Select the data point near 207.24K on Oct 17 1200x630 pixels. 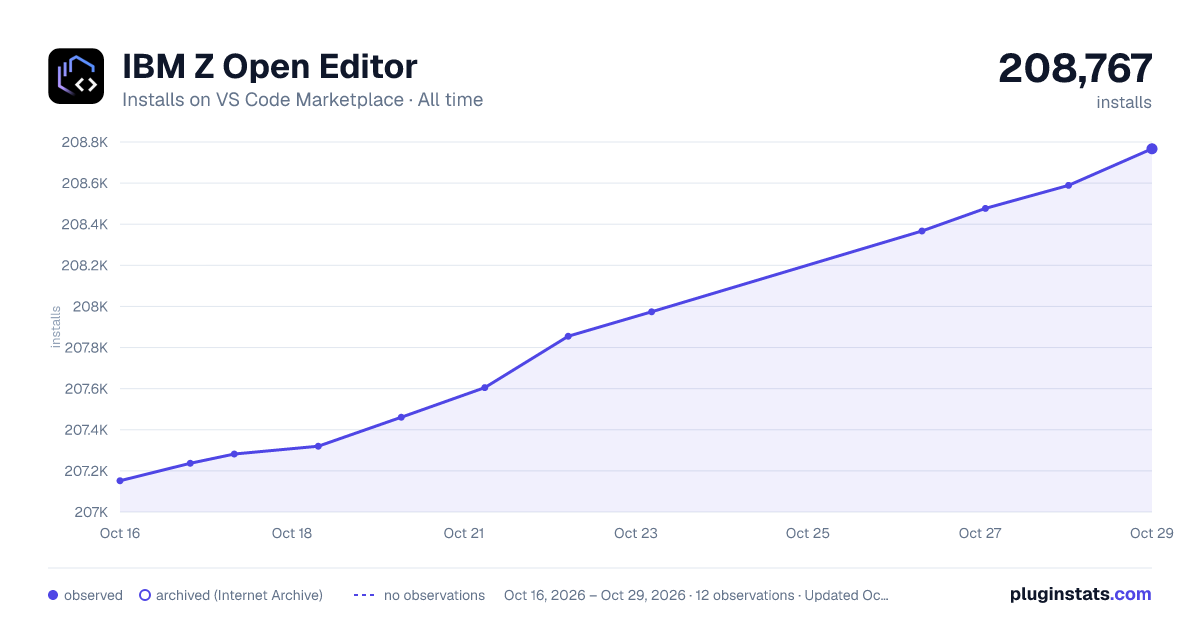pos(190,463)
